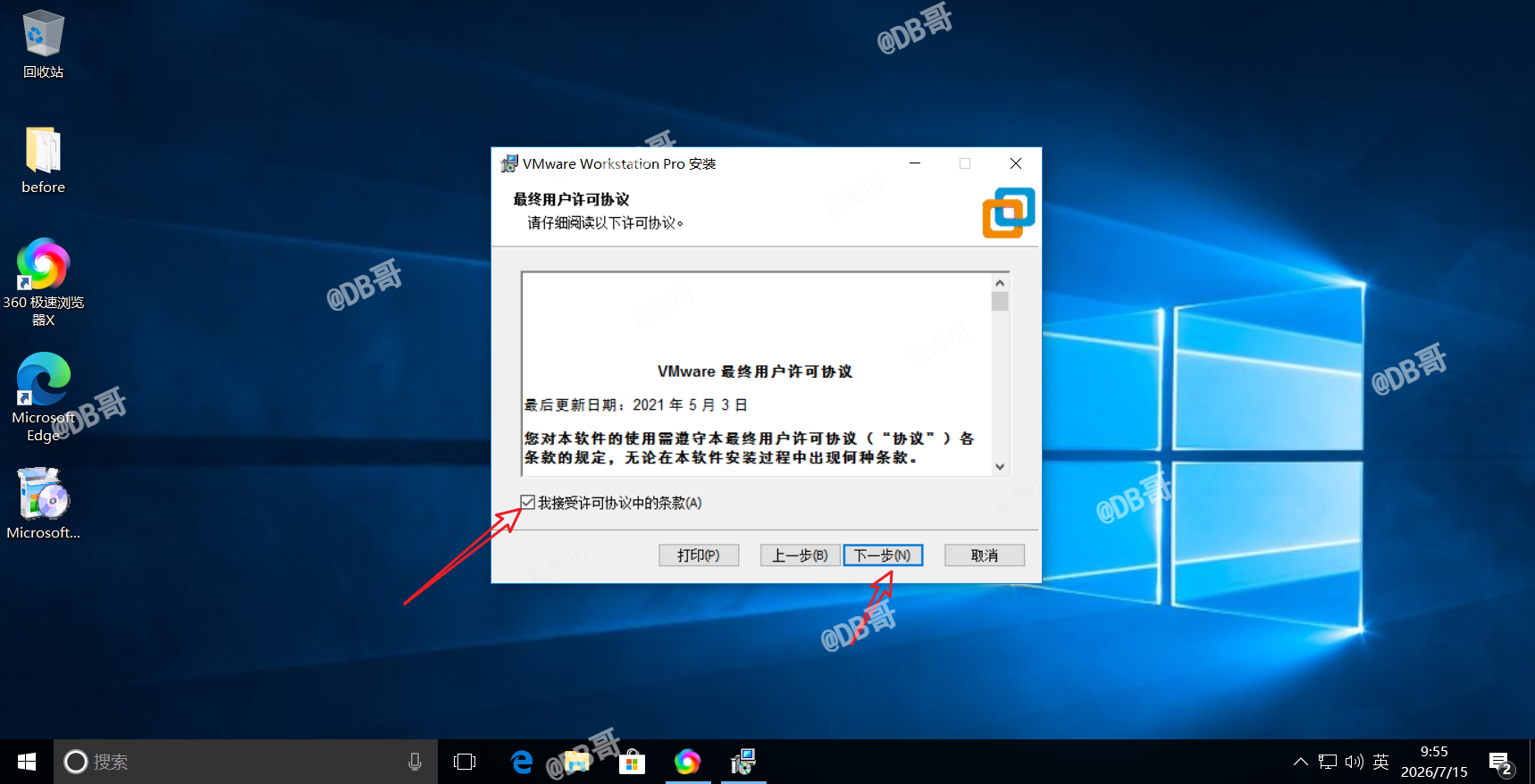Click the 上一步(B) button

[800, 555]
